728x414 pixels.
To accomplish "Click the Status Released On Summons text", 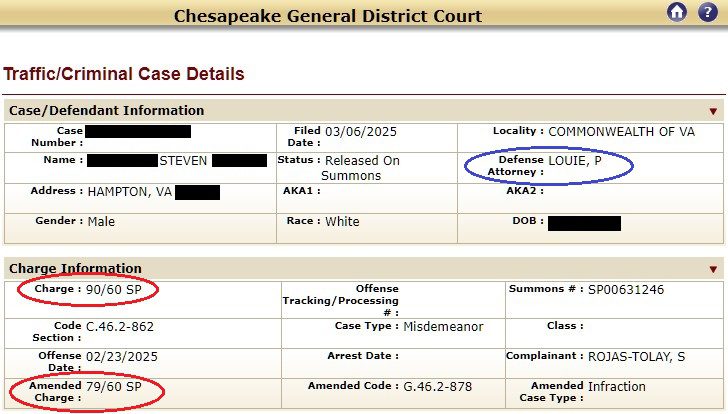I will tap(360, 168).
